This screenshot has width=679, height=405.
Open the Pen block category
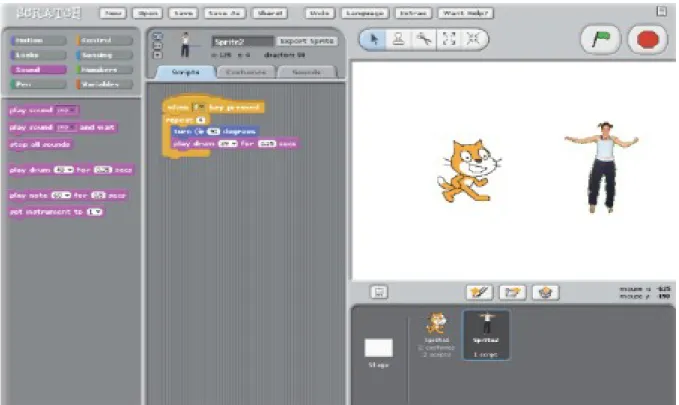coord(39,84)
